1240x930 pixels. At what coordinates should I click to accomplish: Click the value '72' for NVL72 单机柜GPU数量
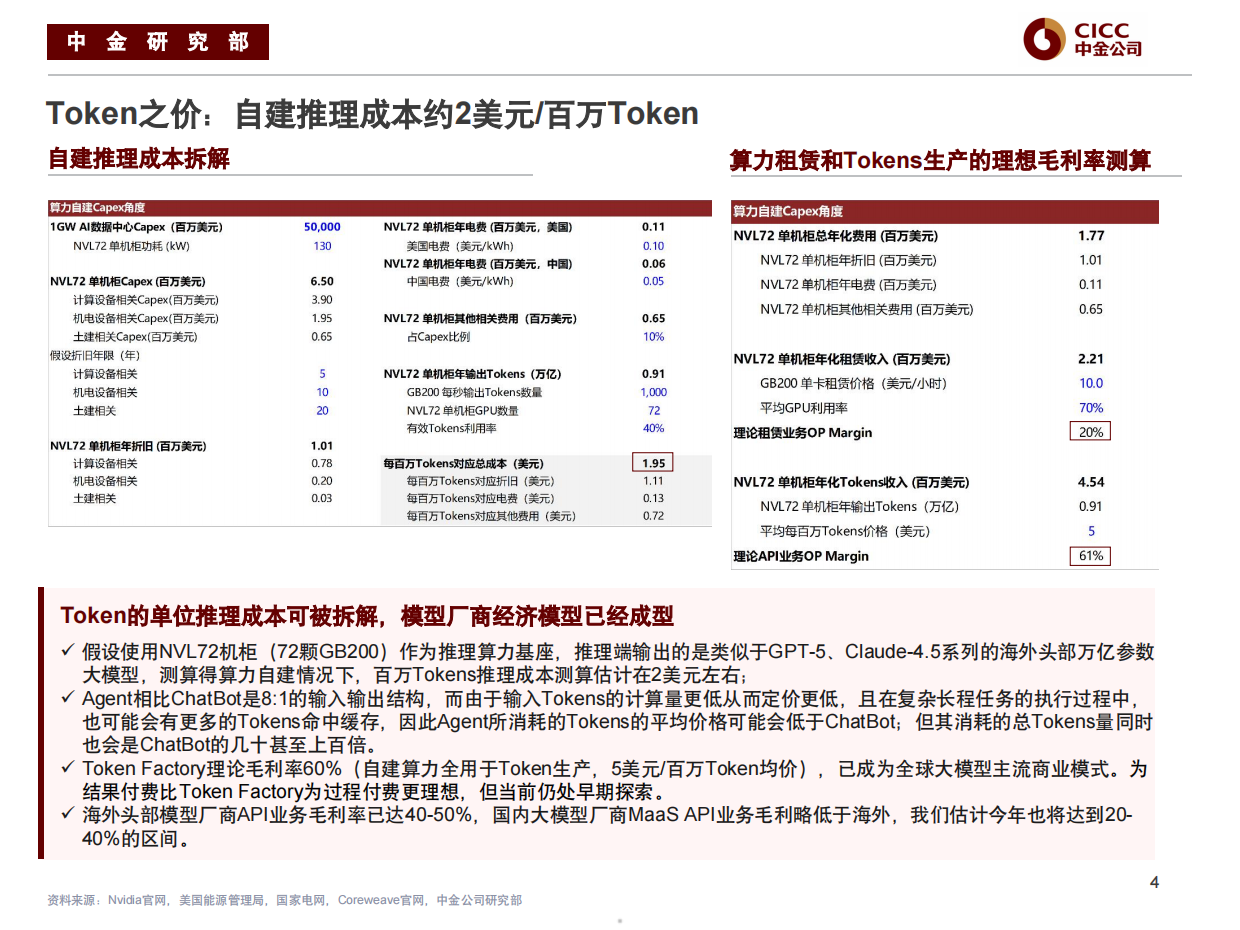point(653,411)
